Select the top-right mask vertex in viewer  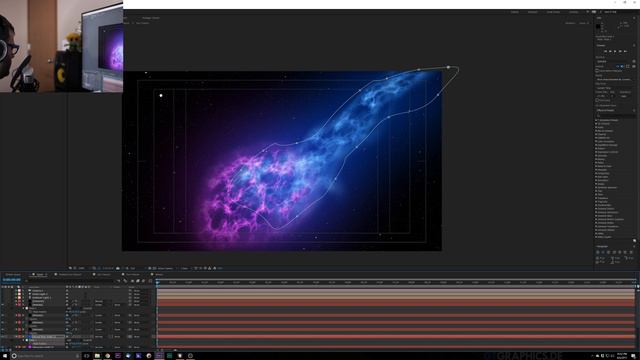coord(448,67)
